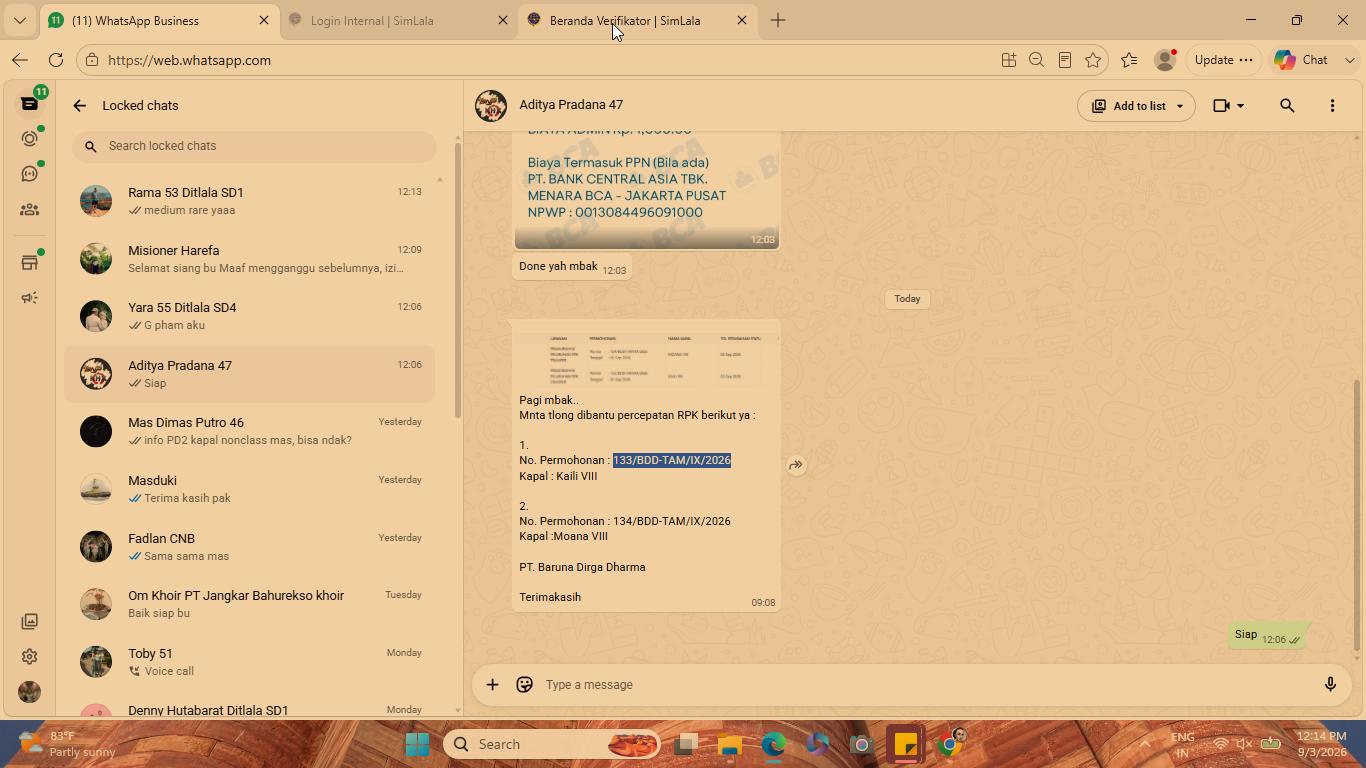Open the Channels icon in sidebar
This screenshot has height=768, width=1366.
(29, 174)
